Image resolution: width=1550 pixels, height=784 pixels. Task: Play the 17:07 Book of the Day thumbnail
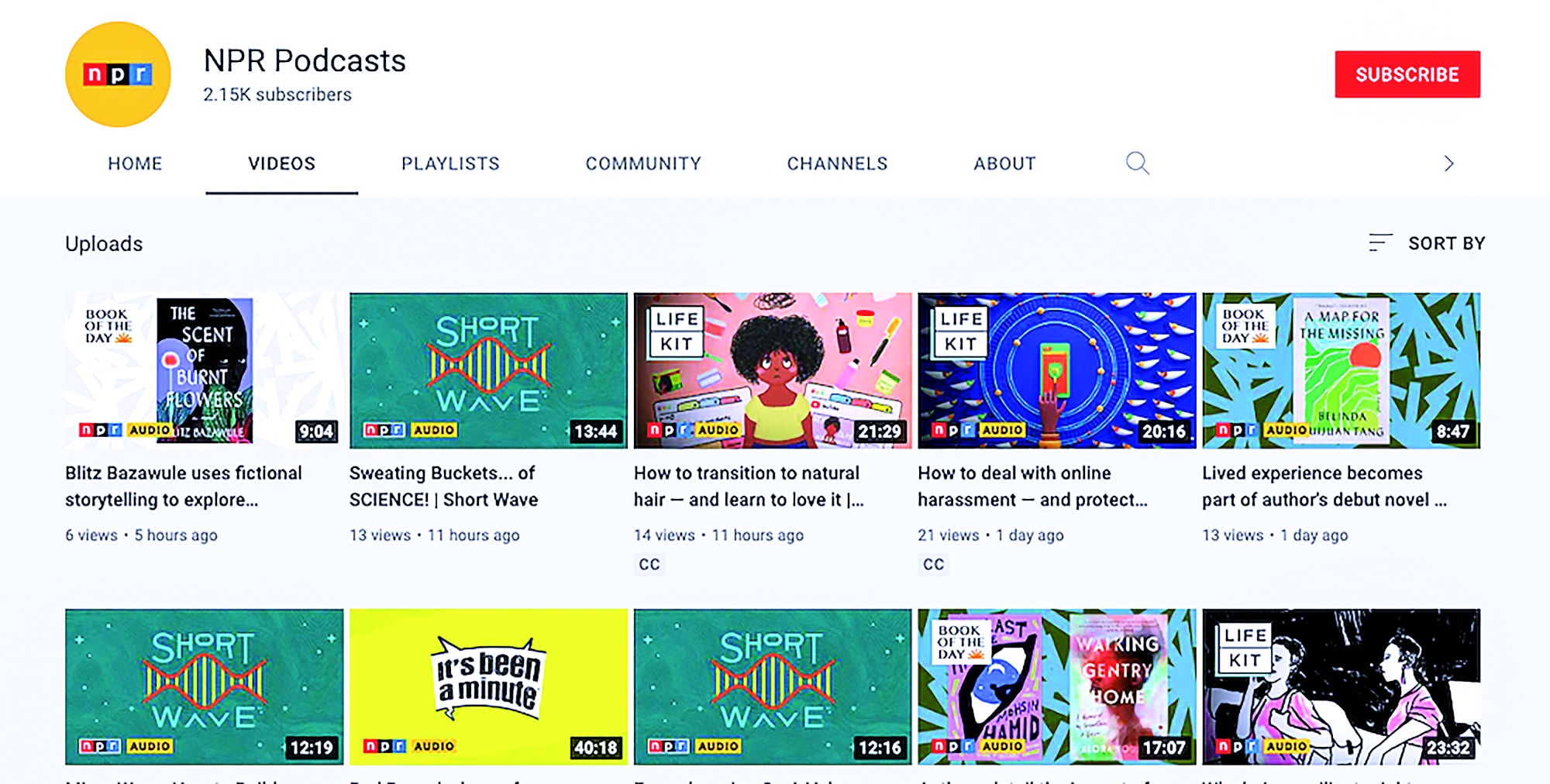click(x=1057, y=686)
